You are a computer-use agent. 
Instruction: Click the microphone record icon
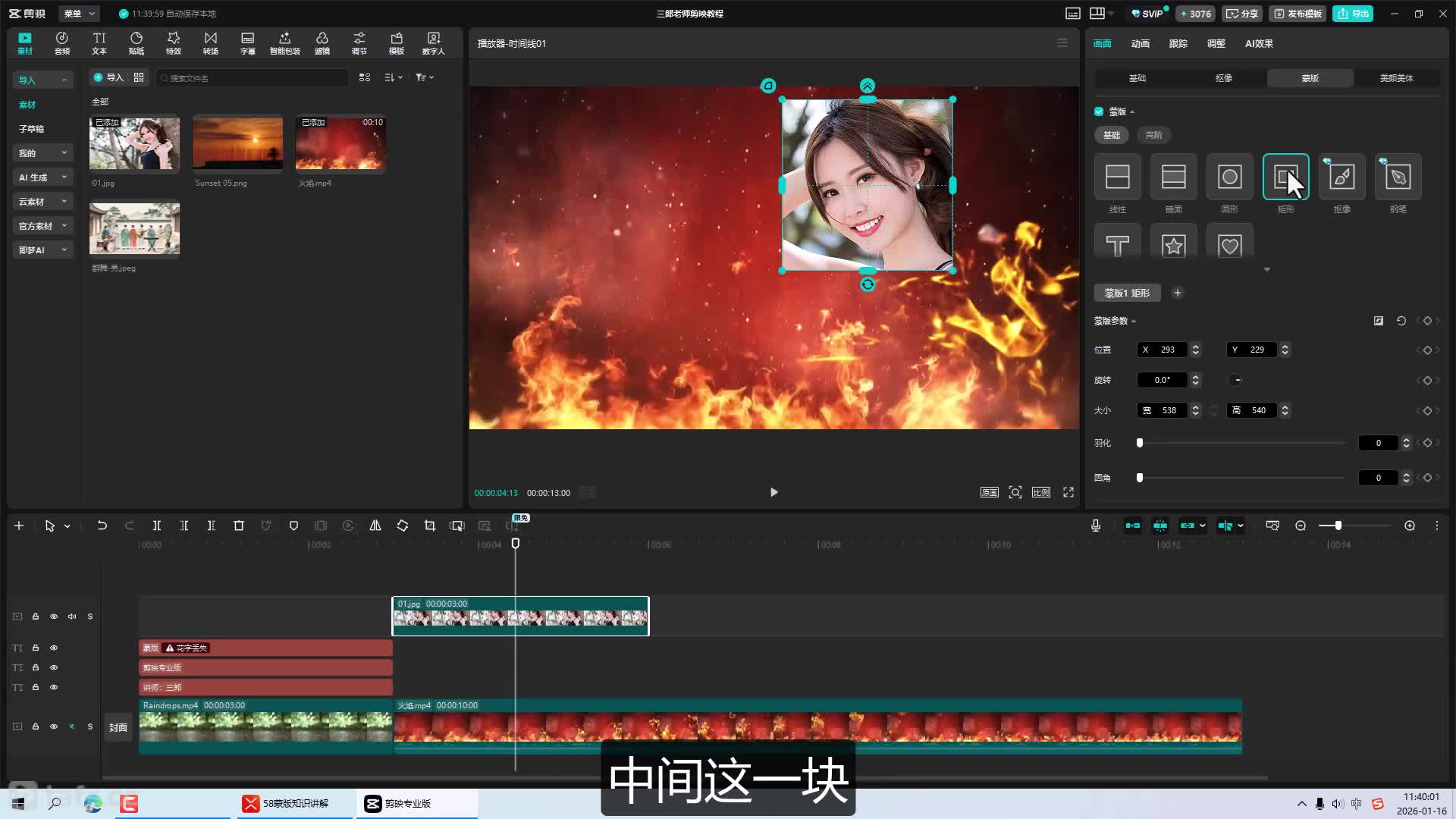(x=1096, y=526)
